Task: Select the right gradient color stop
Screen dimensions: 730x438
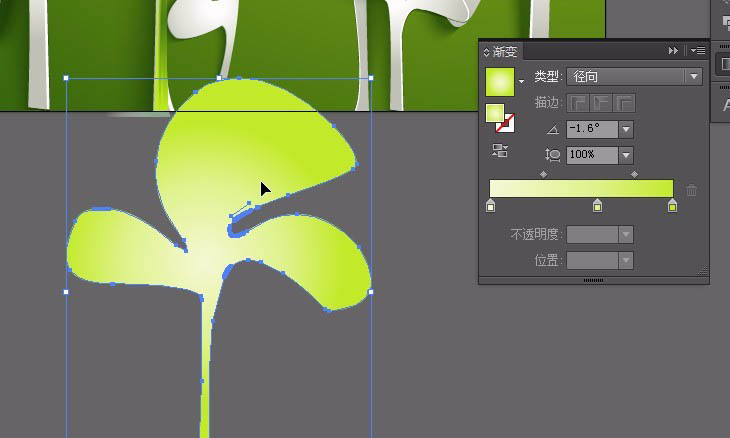Action: [x=672, y=205]
